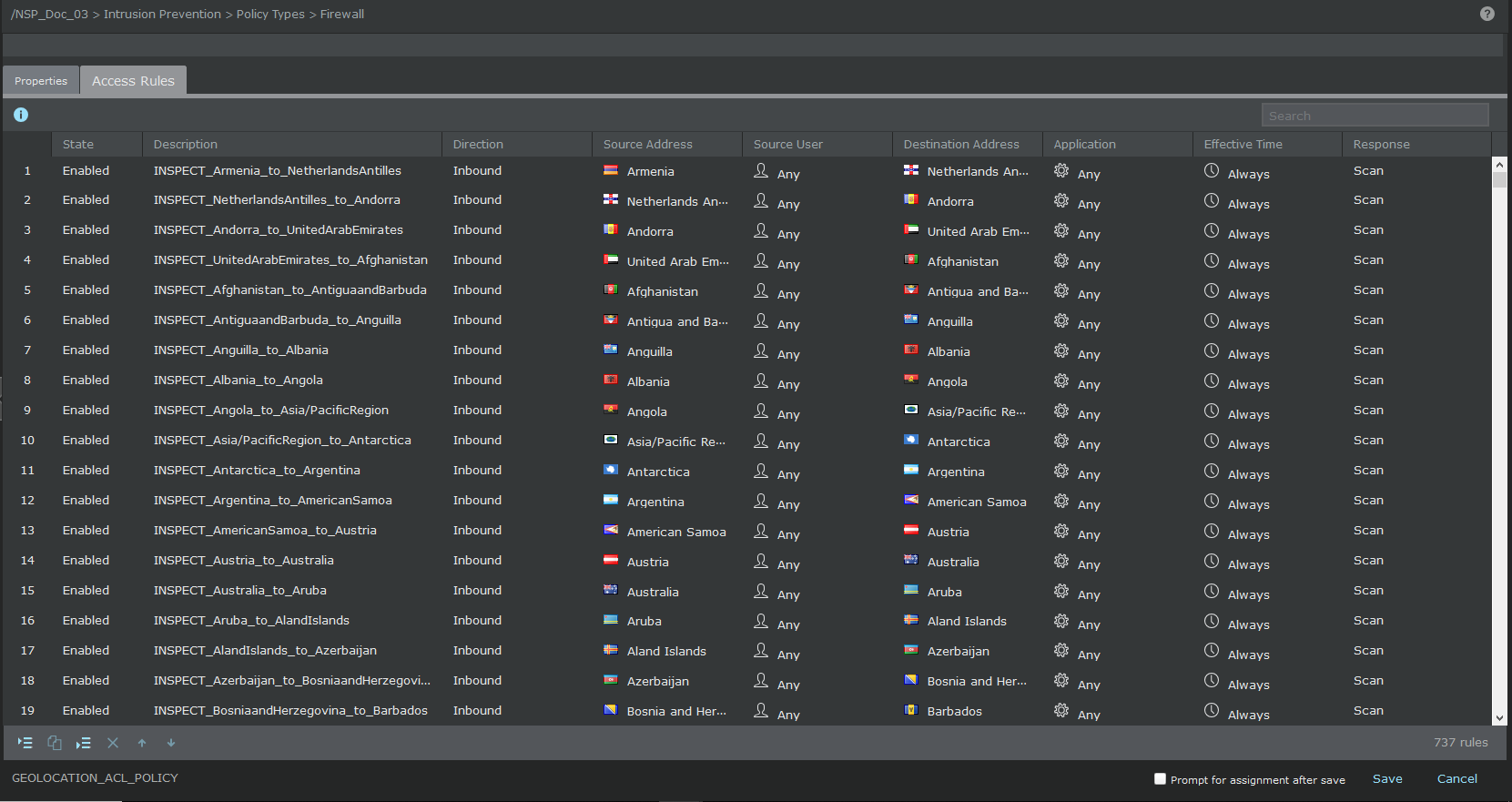This screenshot has width=1512, height=802.
Task: Click the Armenia flag in rule 1
Action: [x=611, y=170]
